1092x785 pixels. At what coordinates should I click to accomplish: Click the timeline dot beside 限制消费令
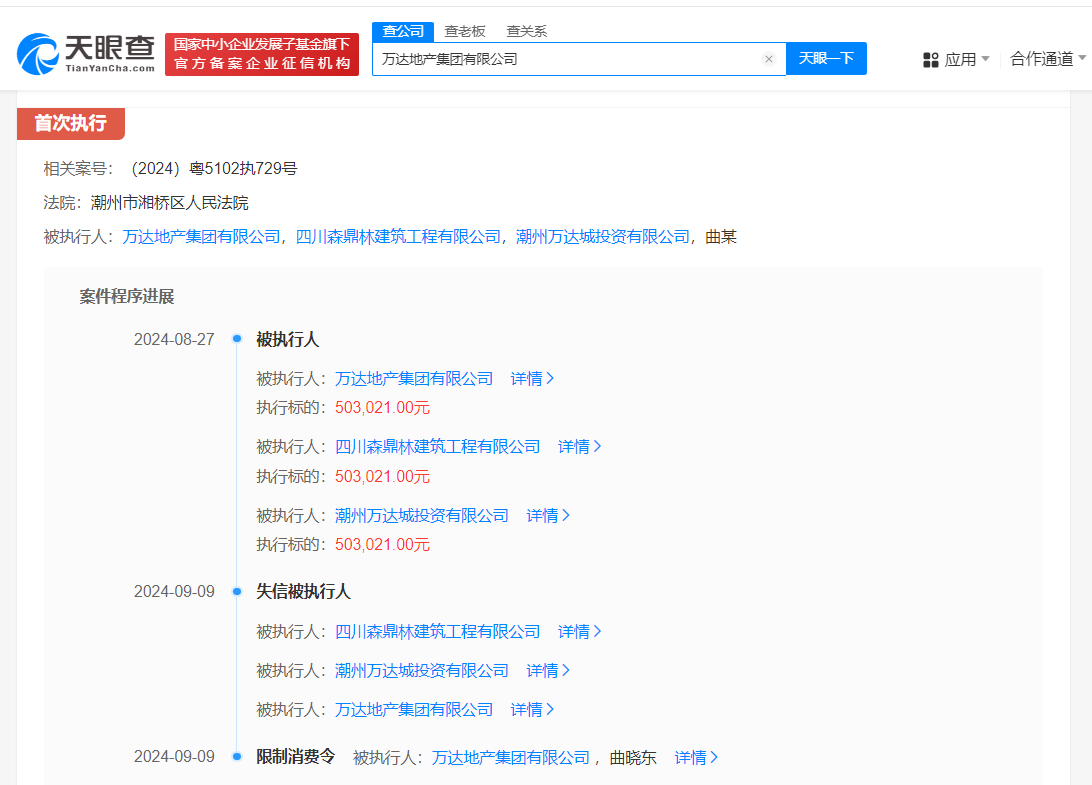(236, 756)
